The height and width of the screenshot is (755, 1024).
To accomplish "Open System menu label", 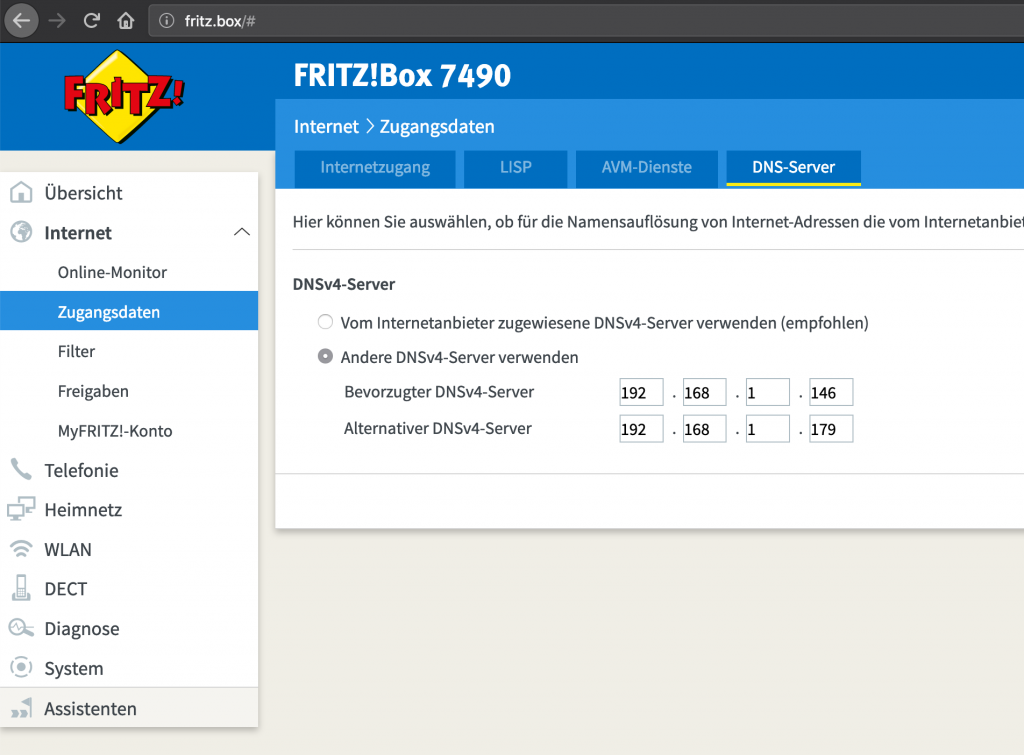I will 74,669.
